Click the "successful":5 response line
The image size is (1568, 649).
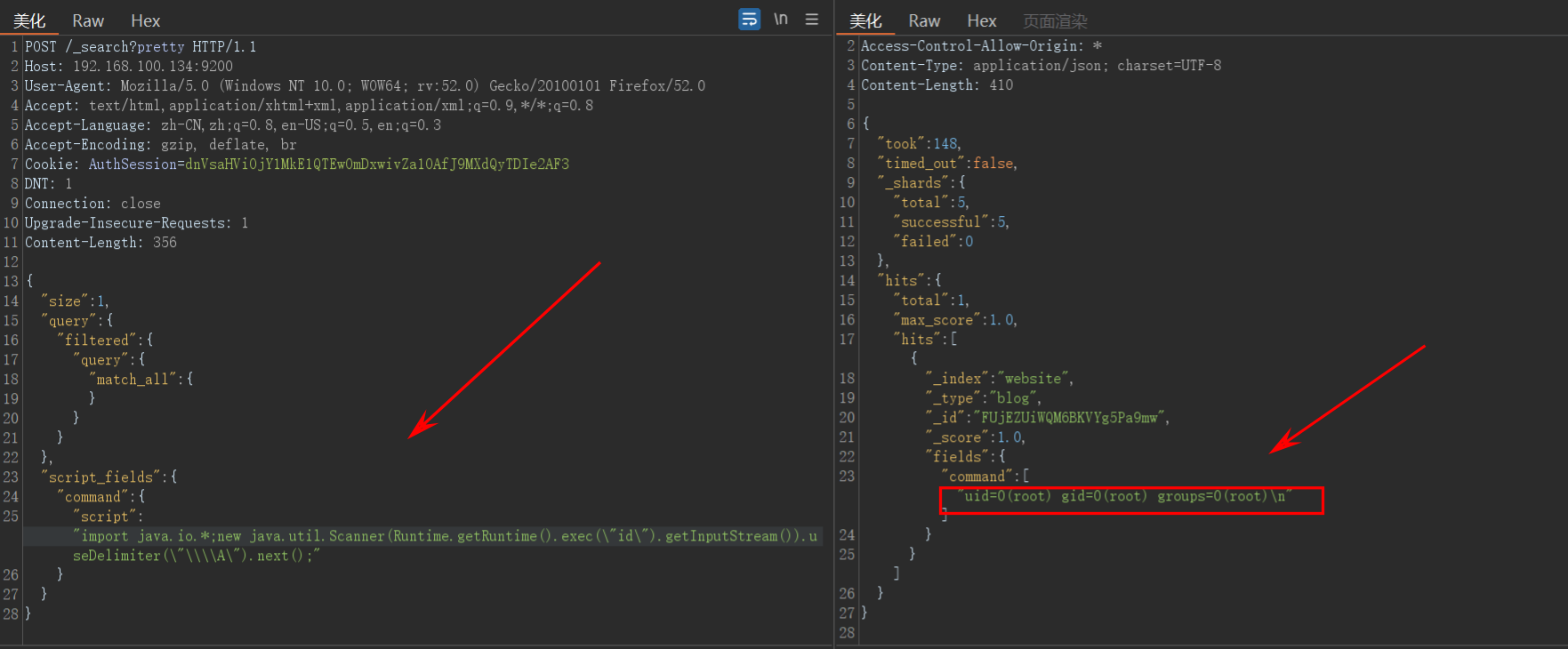(x=952, y=221)
